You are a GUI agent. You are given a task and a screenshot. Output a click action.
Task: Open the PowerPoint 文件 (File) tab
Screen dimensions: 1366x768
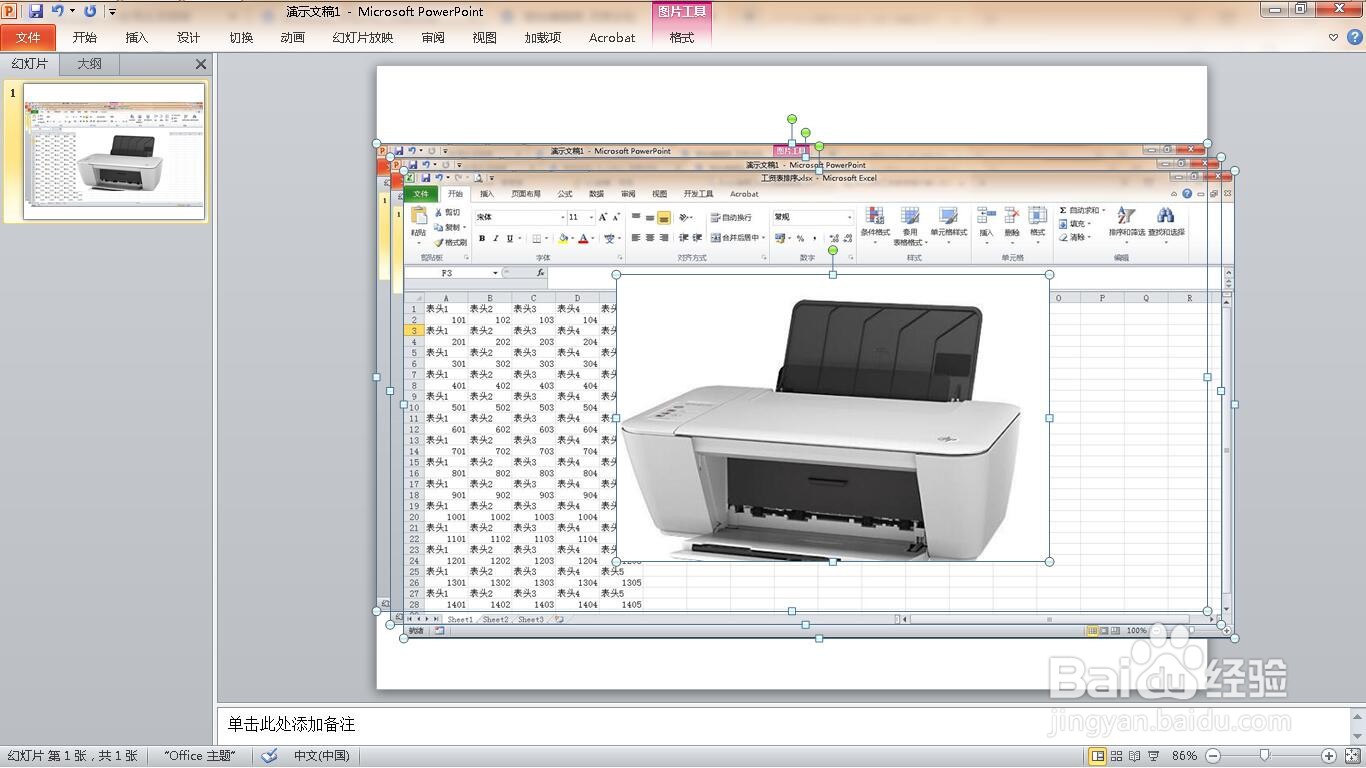(x=28, y=38)
